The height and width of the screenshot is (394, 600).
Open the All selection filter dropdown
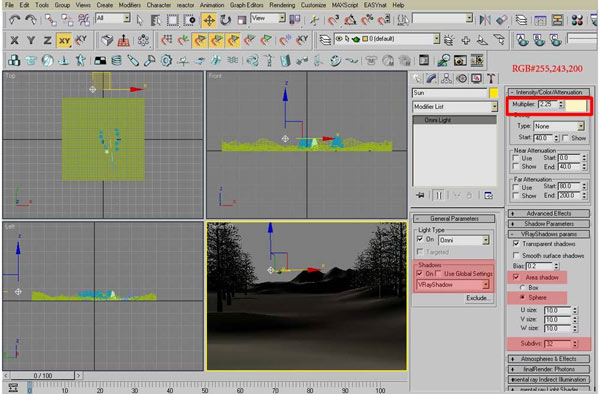pos(113,18)
